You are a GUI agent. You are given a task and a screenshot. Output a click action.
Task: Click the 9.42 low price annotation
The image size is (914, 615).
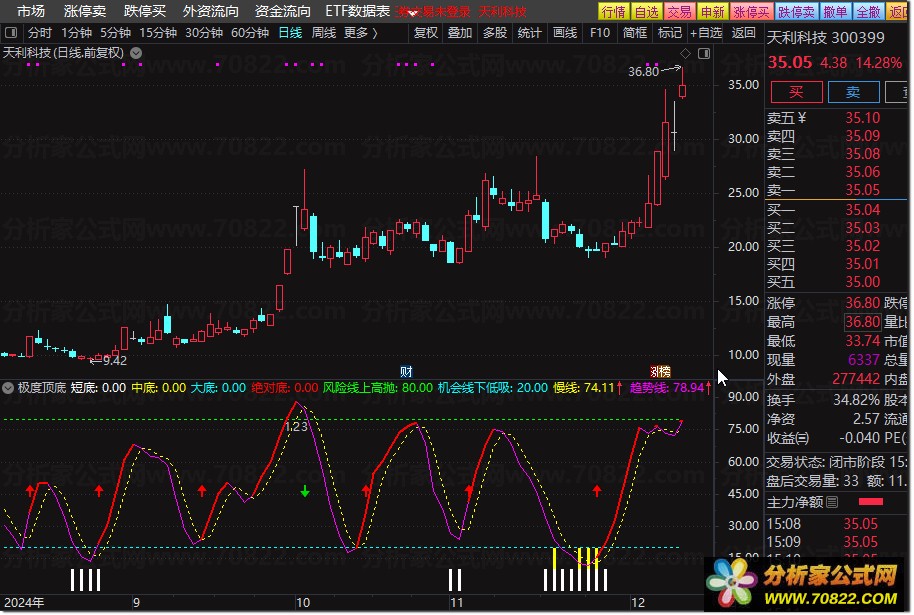[115, 361]
